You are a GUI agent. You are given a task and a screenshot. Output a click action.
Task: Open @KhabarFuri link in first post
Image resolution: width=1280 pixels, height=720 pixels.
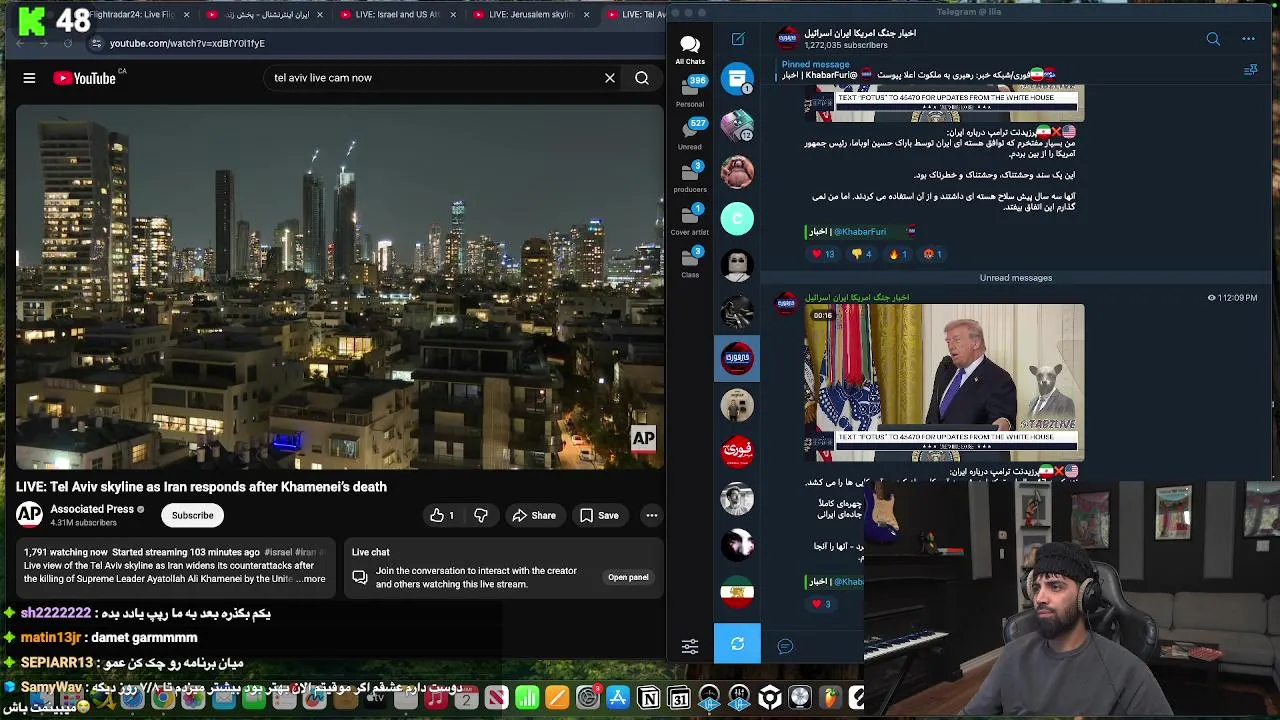tap(860, 231)
